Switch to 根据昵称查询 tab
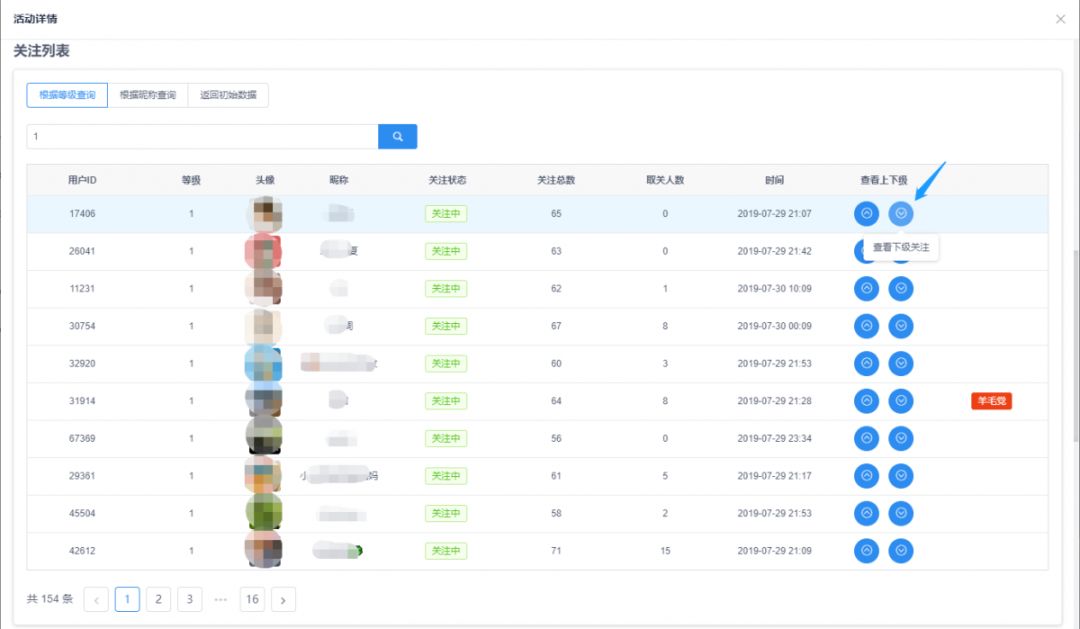This screenshot has height=629, width=1080. (x=147, y=95)
